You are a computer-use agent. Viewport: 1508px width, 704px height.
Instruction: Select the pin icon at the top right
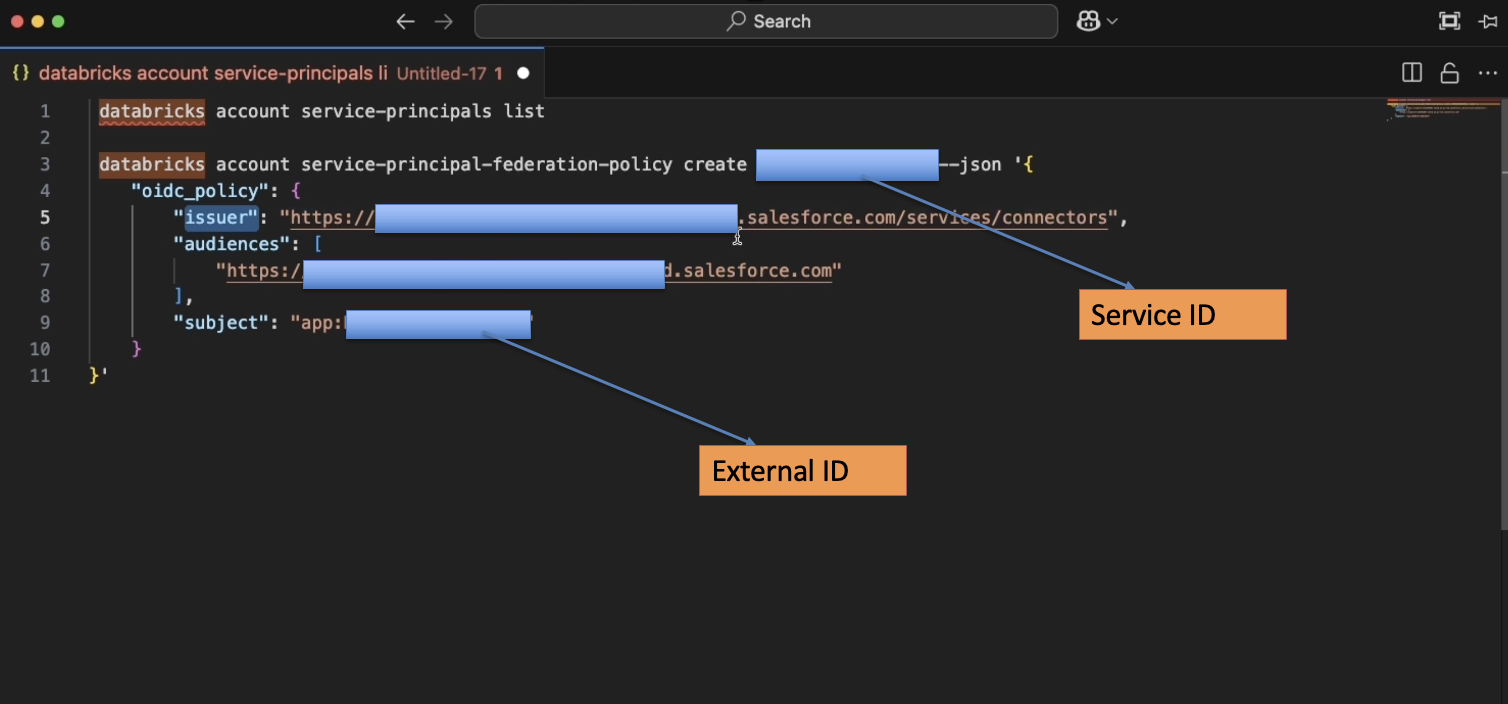[x=1487, y=21]
